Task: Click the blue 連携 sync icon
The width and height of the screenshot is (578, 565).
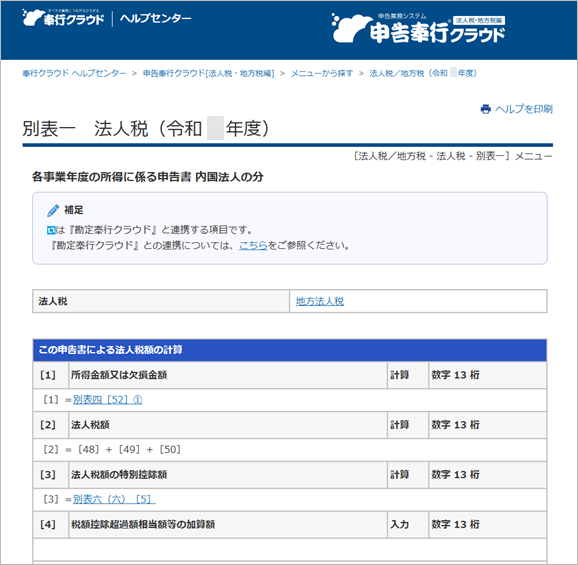Action: pos(51,230)
